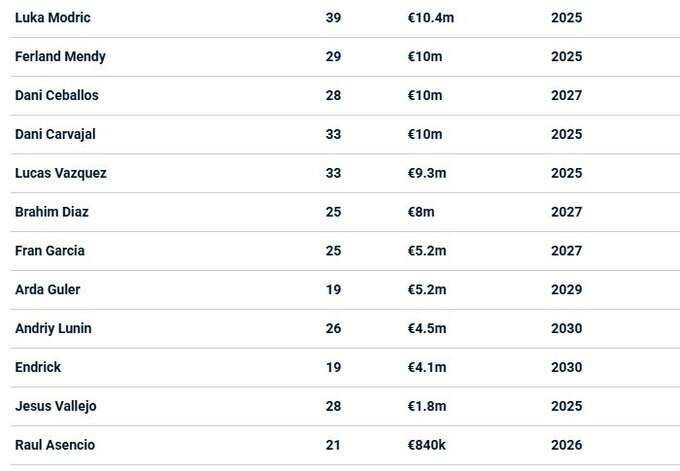
Task: Select the €9.3m salary cell
Action: pos(426,173)
